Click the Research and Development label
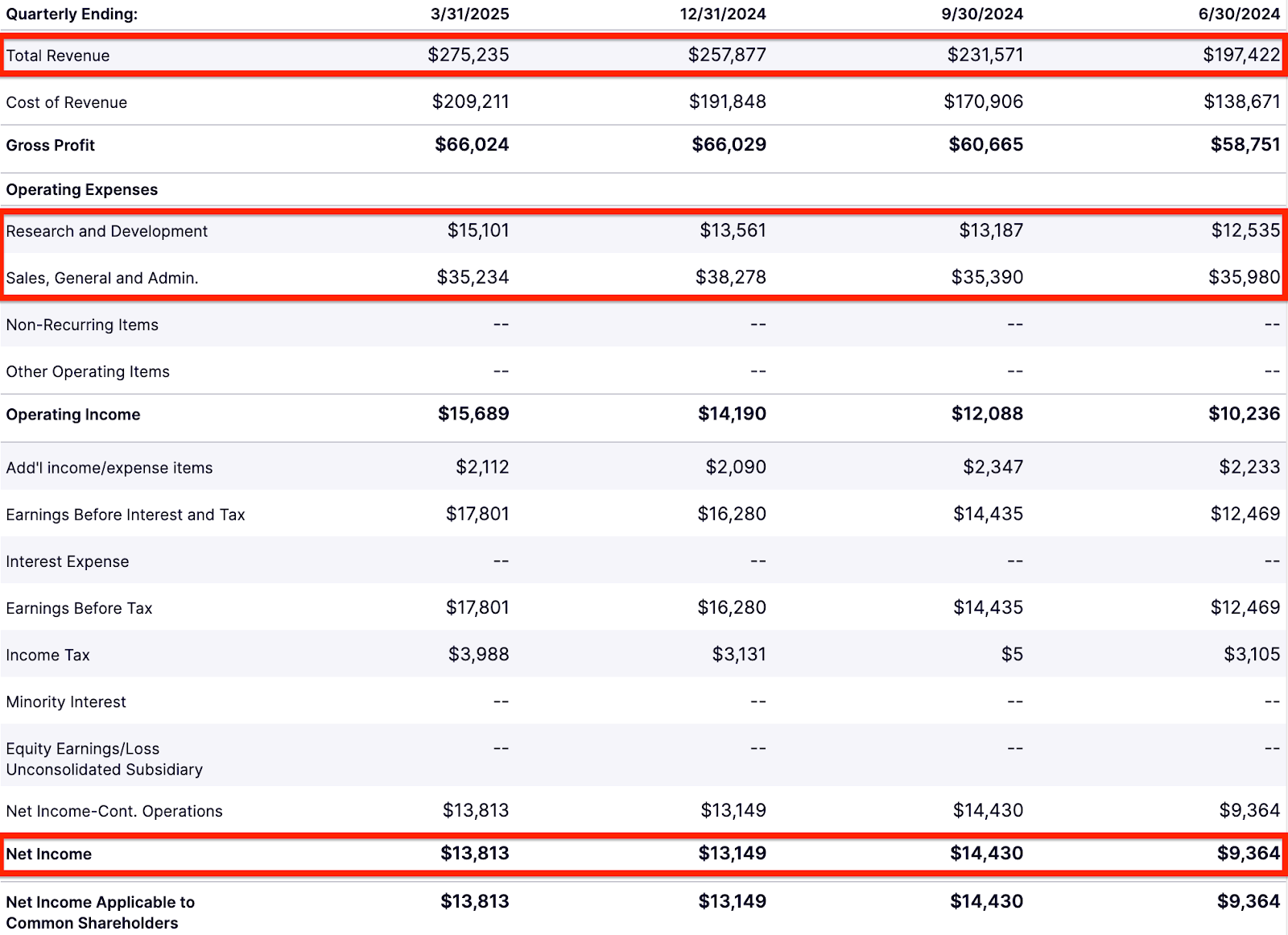1288x935 pixels. [107, 231]
